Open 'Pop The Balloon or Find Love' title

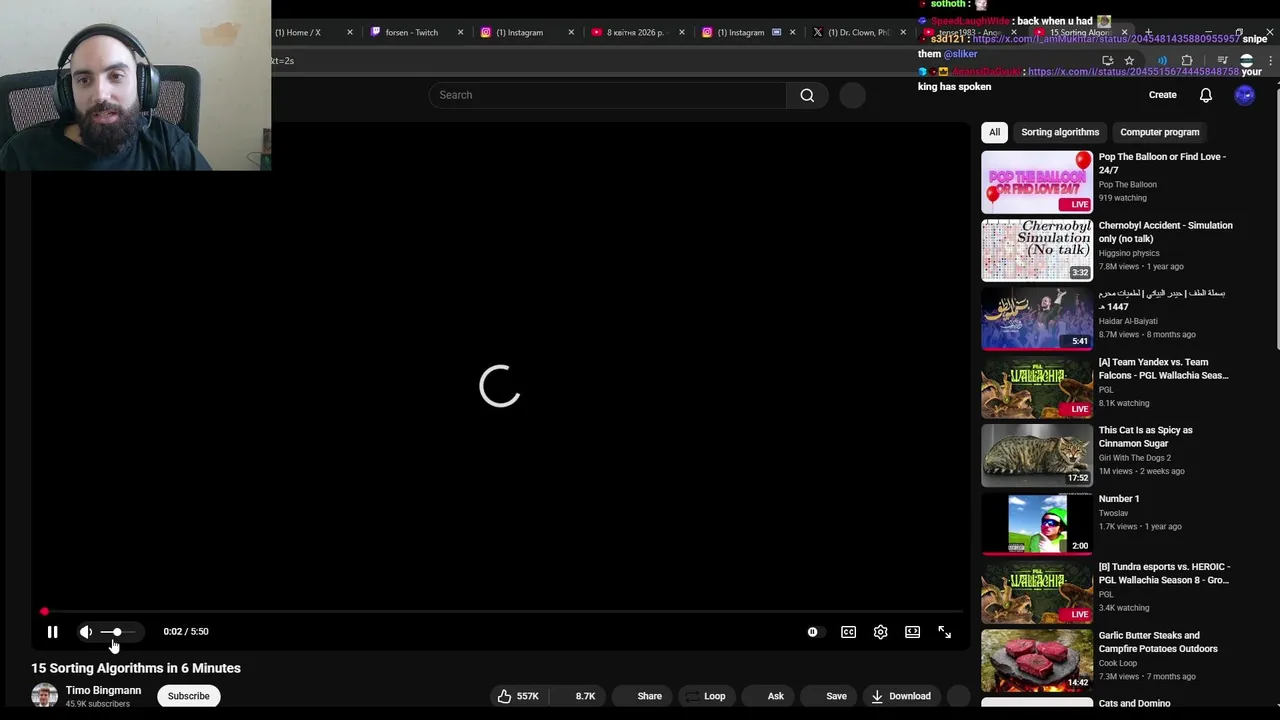click(x=1162, y=163)
